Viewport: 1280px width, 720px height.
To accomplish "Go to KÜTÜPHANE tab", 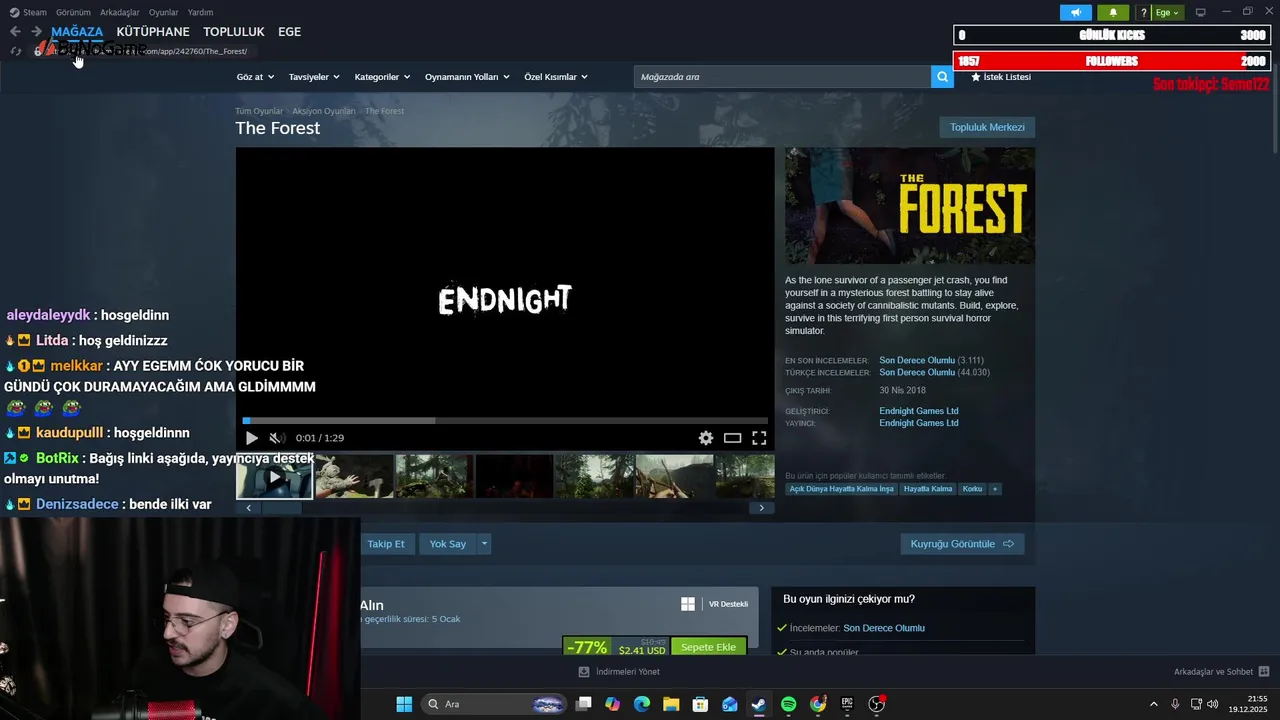I will pyautogui.click(x=153, y=32).
